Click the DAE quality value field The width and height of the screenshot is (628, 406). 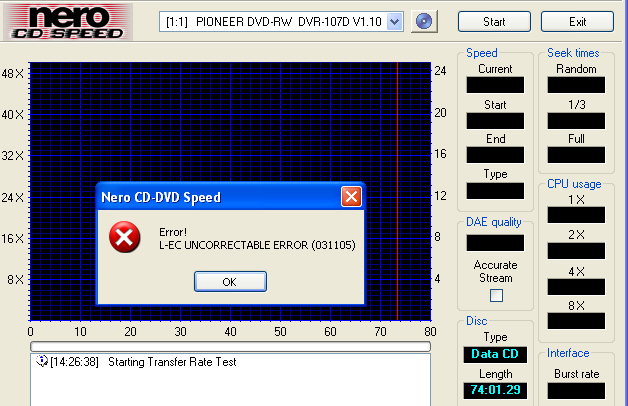click(x=495, y=243)
